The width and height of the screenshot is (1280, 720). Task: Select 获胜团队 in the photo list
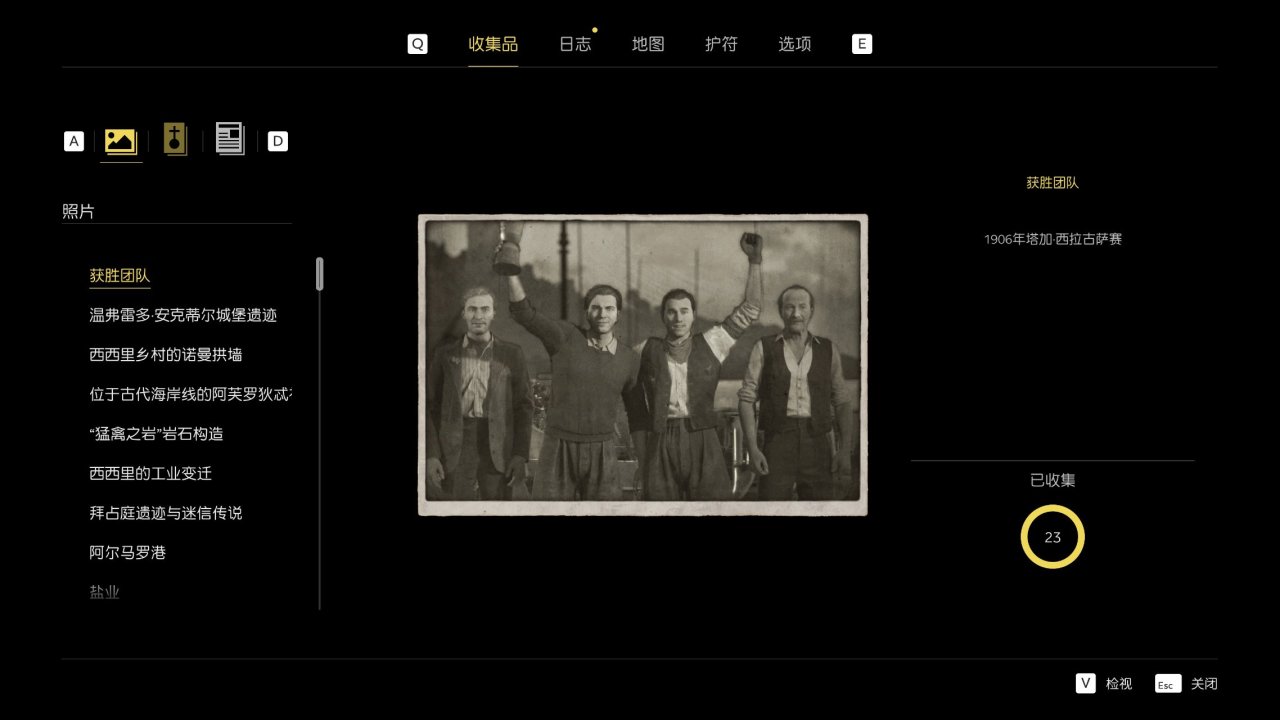tap(120, 276)
